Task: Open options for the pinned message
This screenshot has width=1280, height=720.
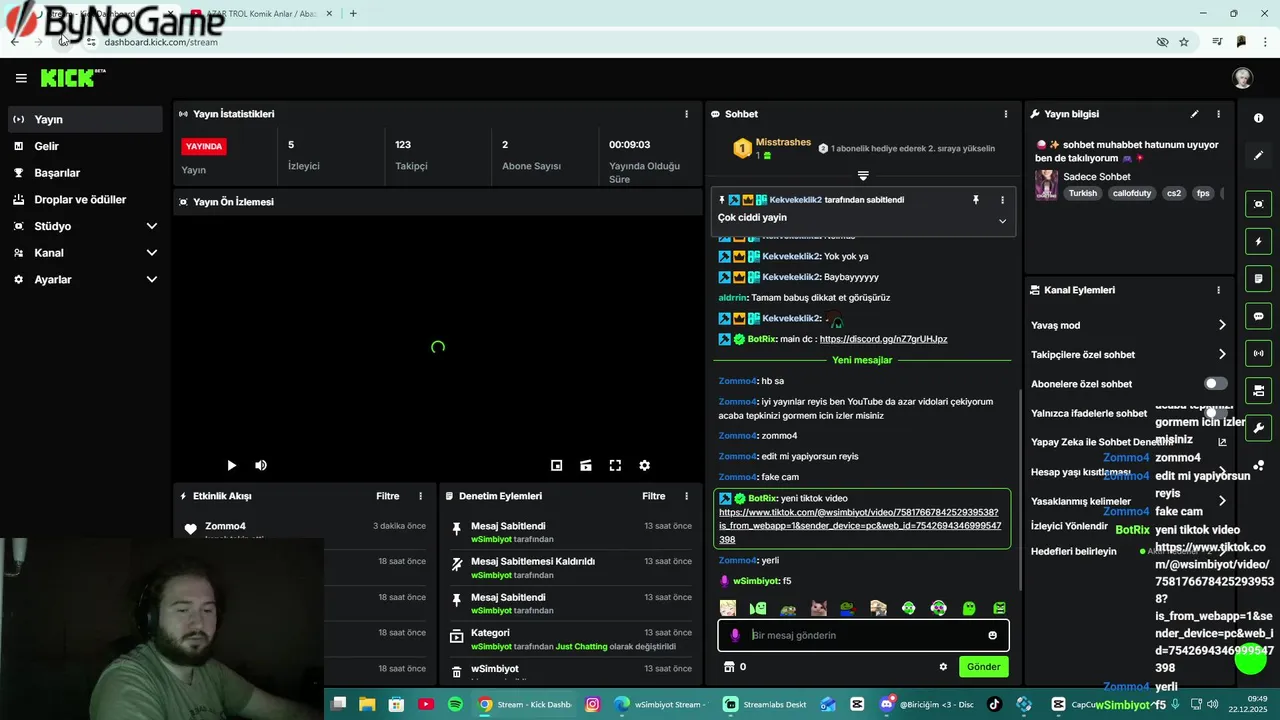Action: (1002, 200)
